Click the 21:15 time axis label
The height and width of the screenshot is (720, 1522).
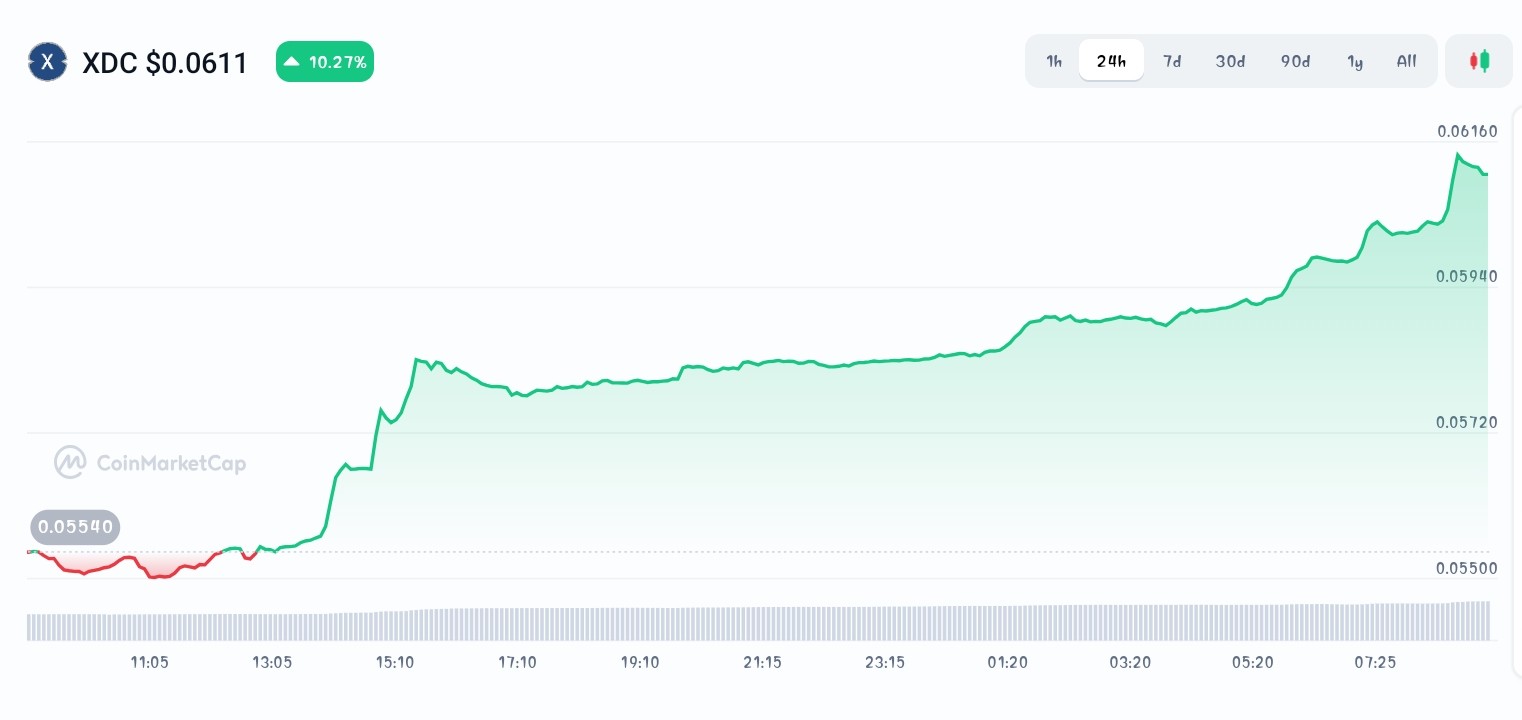click(762, 662)
